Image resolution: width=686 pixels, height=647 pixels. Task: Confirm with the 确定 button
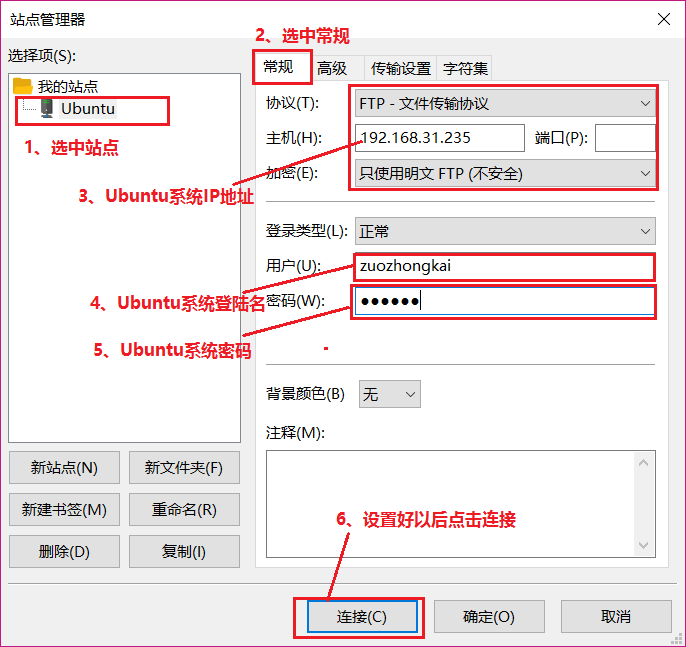[489, 616]
